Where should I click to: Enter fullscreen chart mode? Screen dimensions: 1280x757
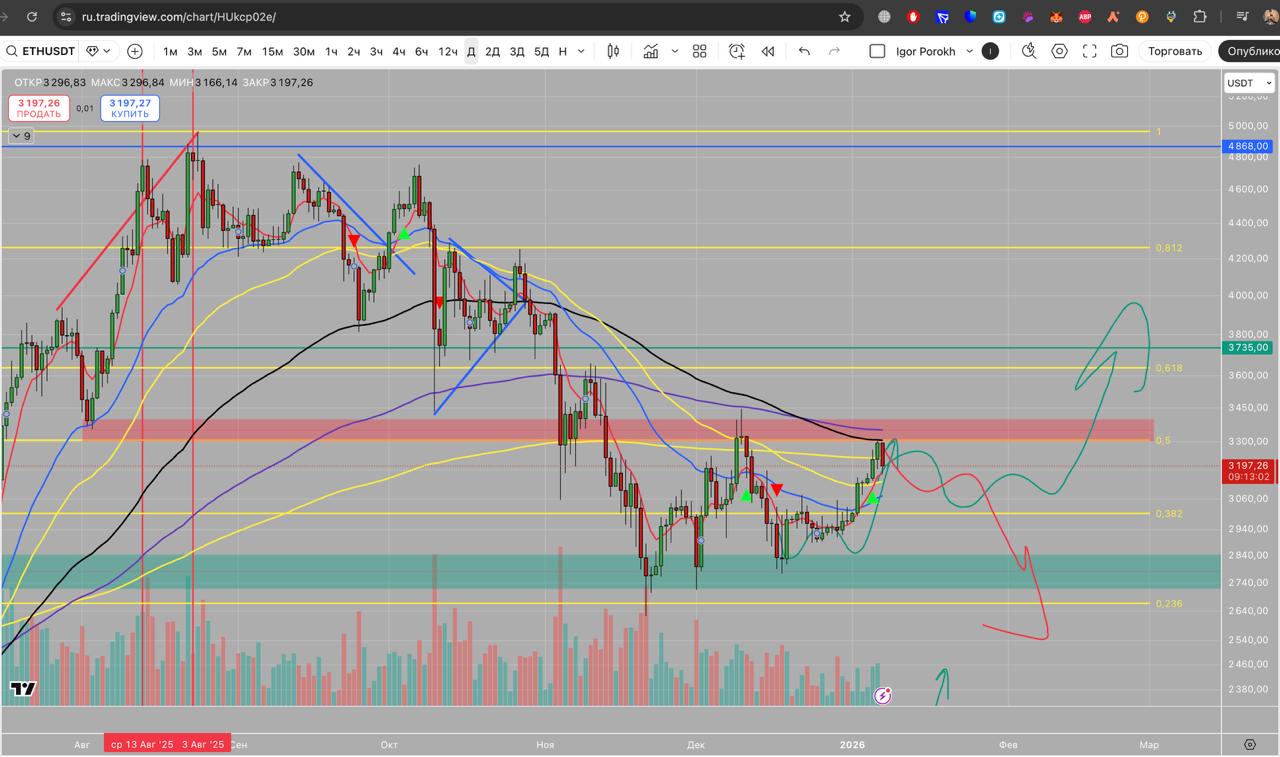coord(1090,51)
